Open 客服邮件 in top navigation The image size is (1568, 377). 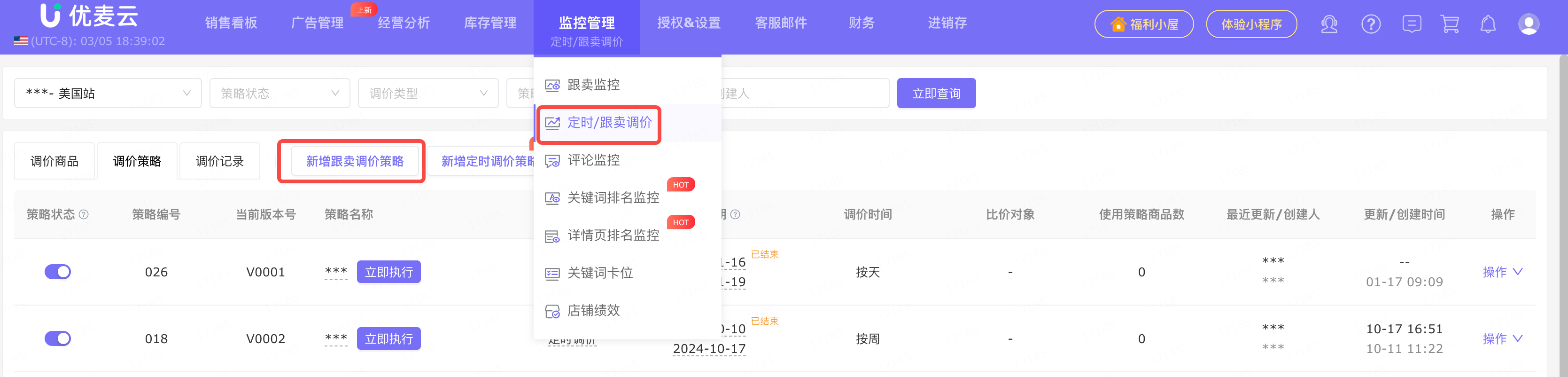coord(781,23)
